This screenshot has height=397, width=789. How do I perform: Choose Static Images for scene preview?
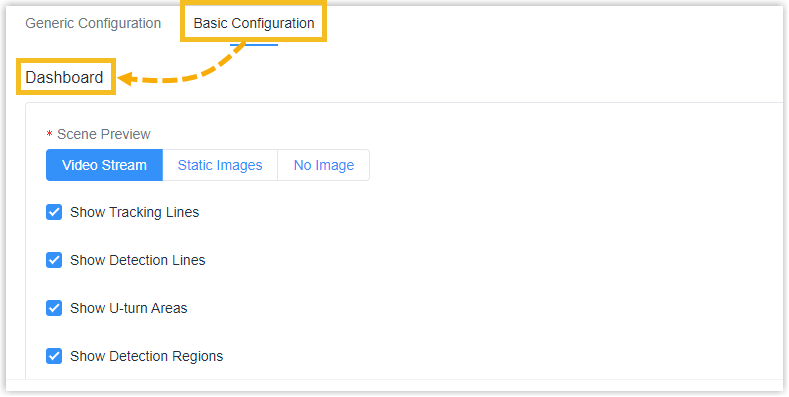(220, 165)
